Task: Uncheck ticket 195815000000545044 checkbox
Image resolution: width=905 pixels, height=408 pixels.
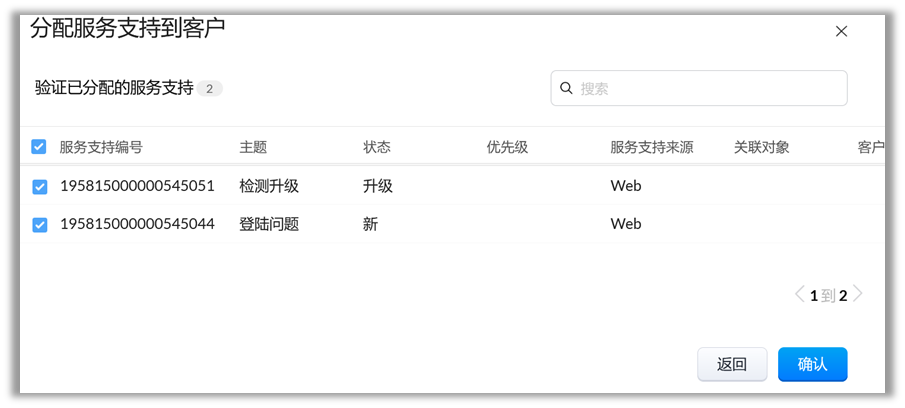Action: (x=39, y=224)
